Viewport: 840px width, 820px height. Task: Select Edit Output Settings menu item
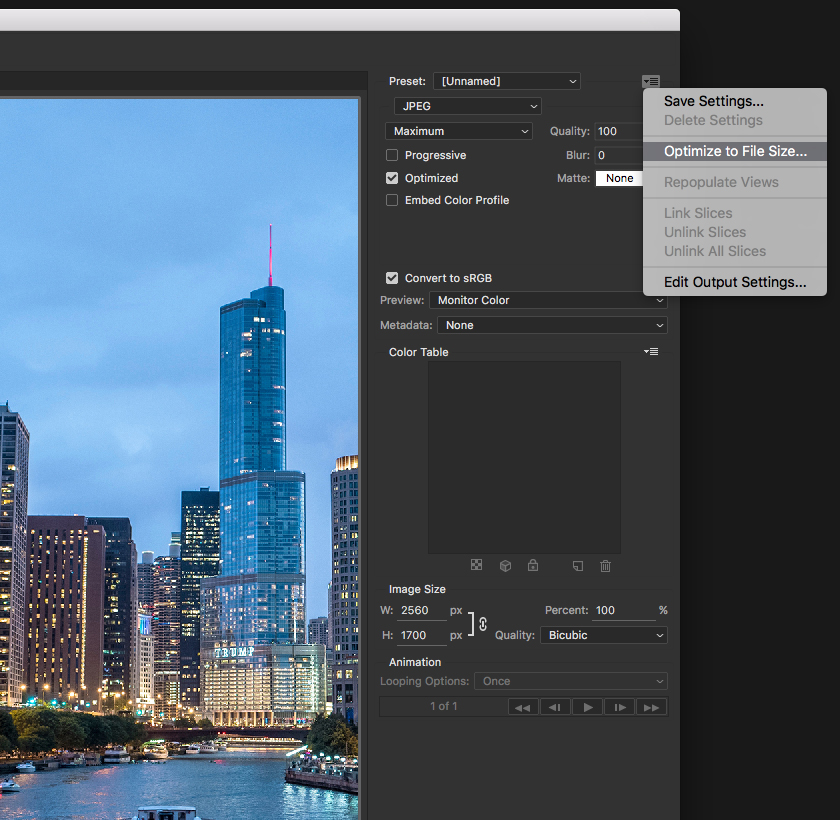pyautogui.click(x=734, y=282)
